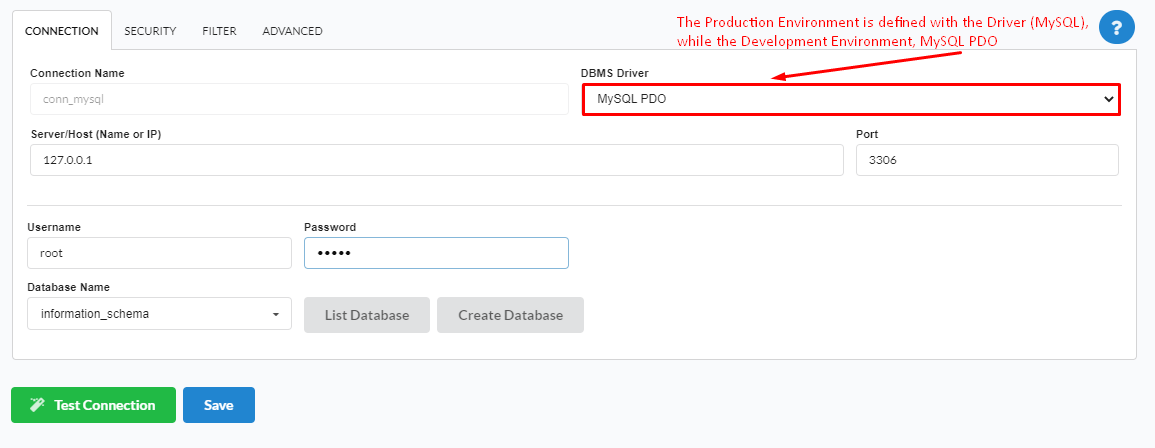Click the Server/Host (Name or IP) label
This screenshot has width=1155, height=448.
(x=96, y=134)
